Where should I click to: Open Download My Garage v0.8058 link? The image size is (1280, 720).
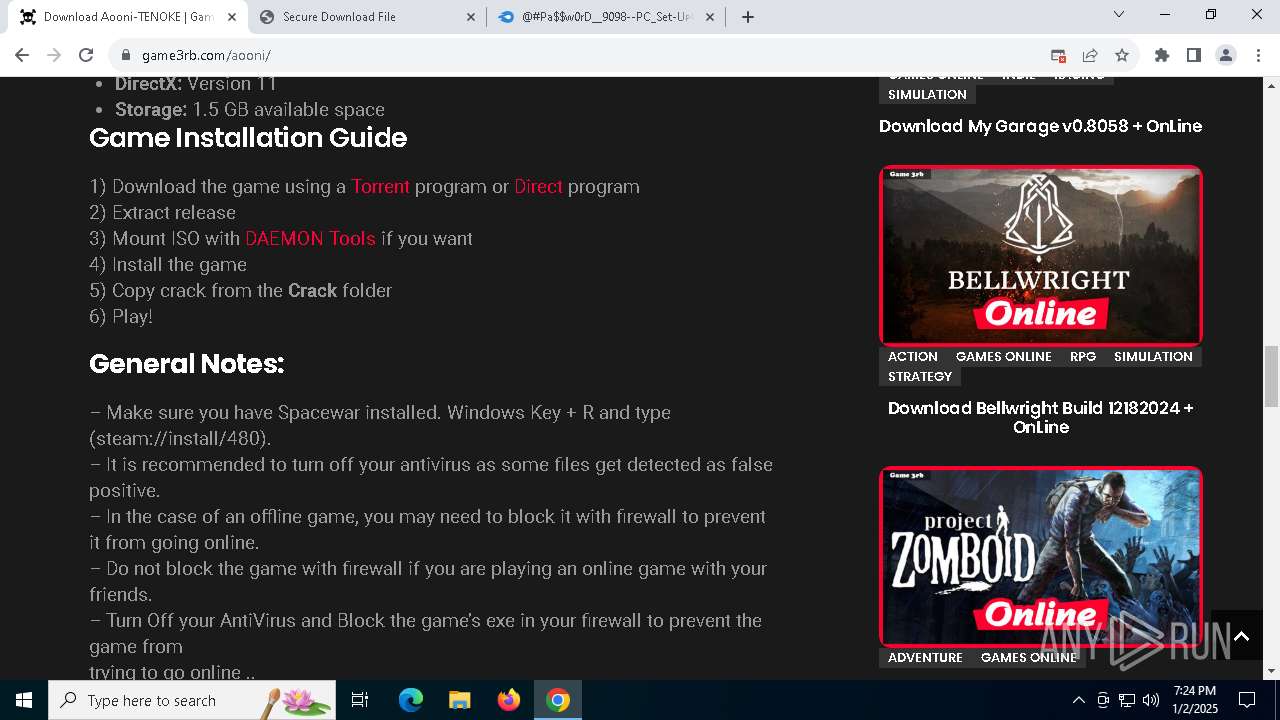(x=1040, y=126)
